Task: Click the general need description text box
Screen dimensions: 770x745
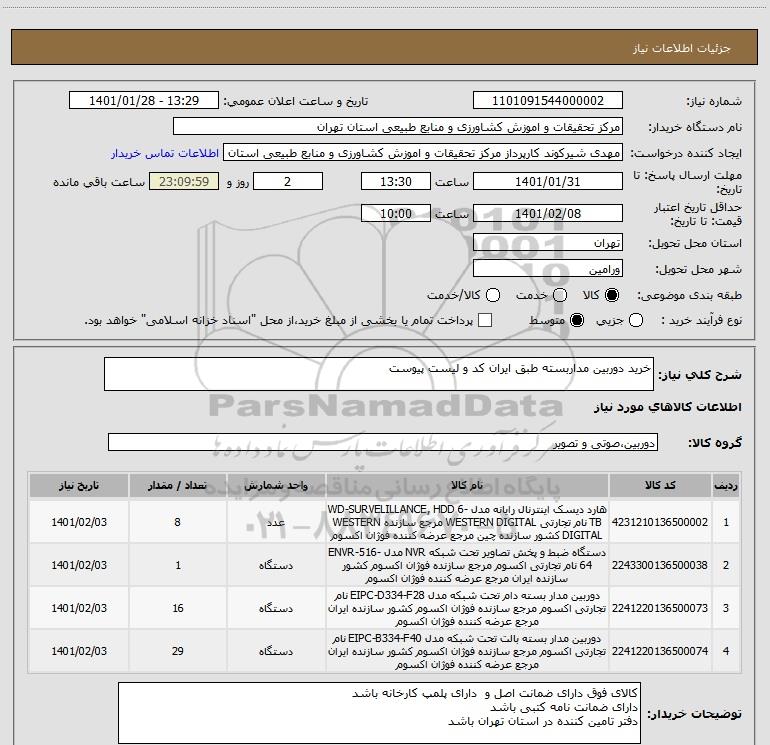Action: tap(379, 374)
